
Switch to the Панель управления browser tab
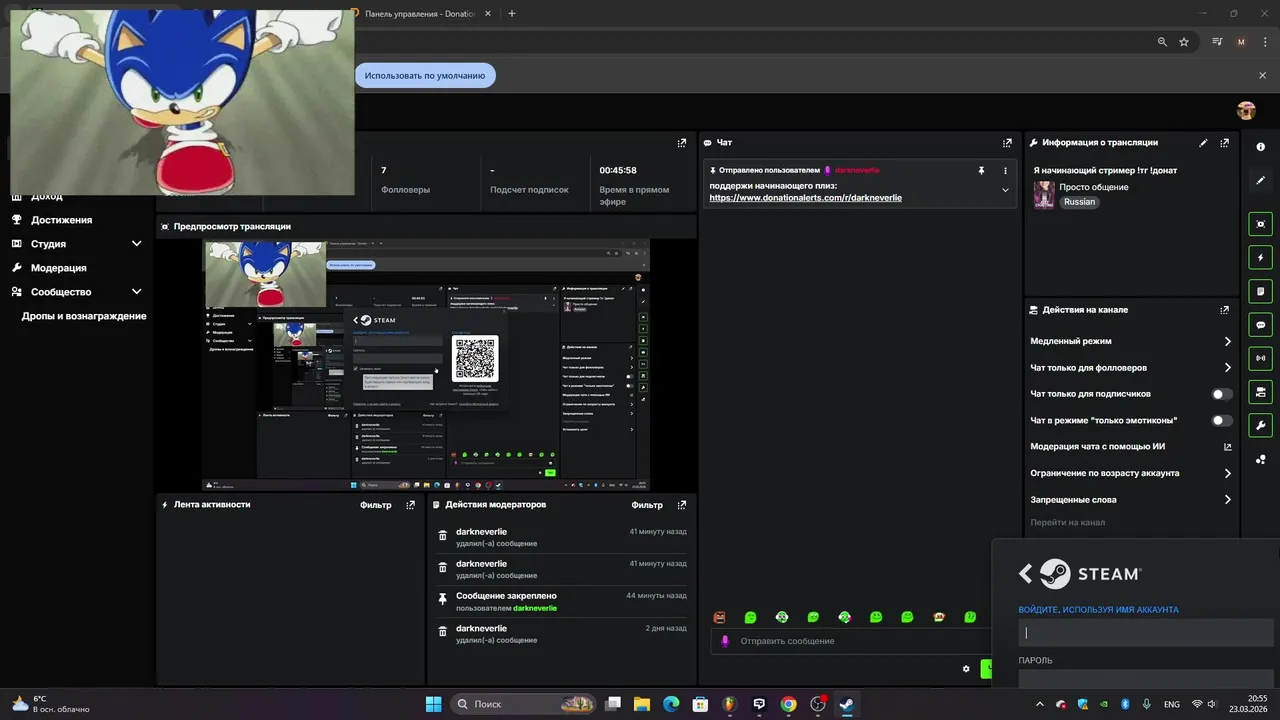[420, 13]
